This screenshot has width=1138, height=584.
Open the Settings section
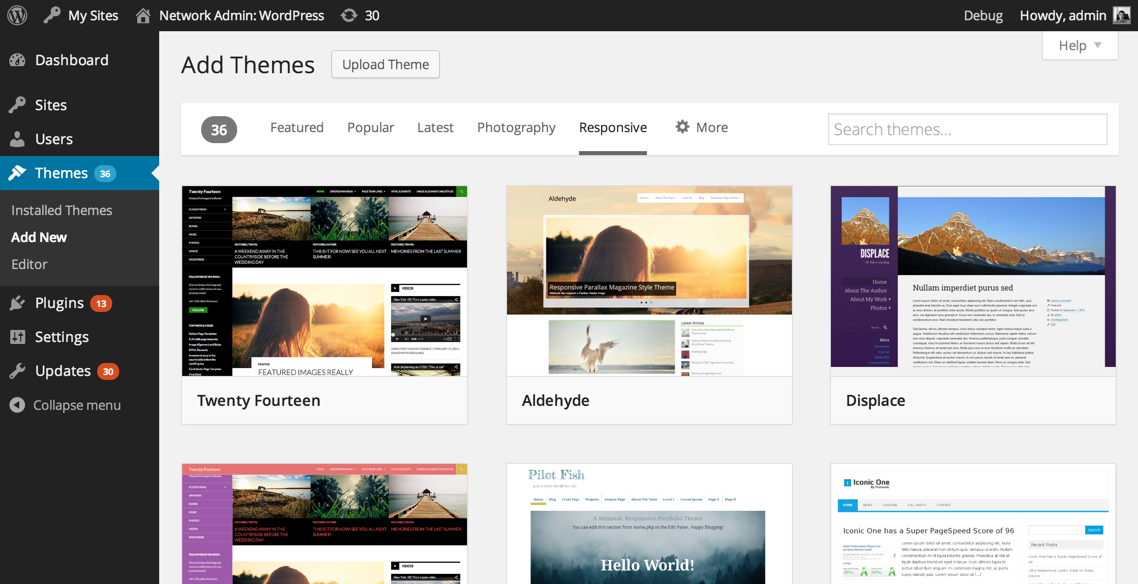(x=61, y=337)
